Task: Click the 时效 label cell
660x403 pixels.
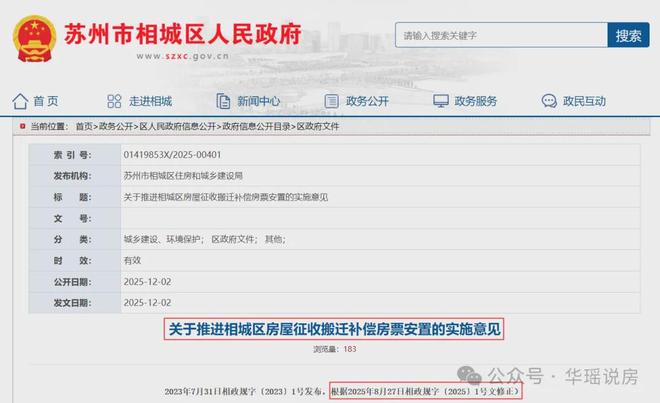Action: click(x=75, y=260)
